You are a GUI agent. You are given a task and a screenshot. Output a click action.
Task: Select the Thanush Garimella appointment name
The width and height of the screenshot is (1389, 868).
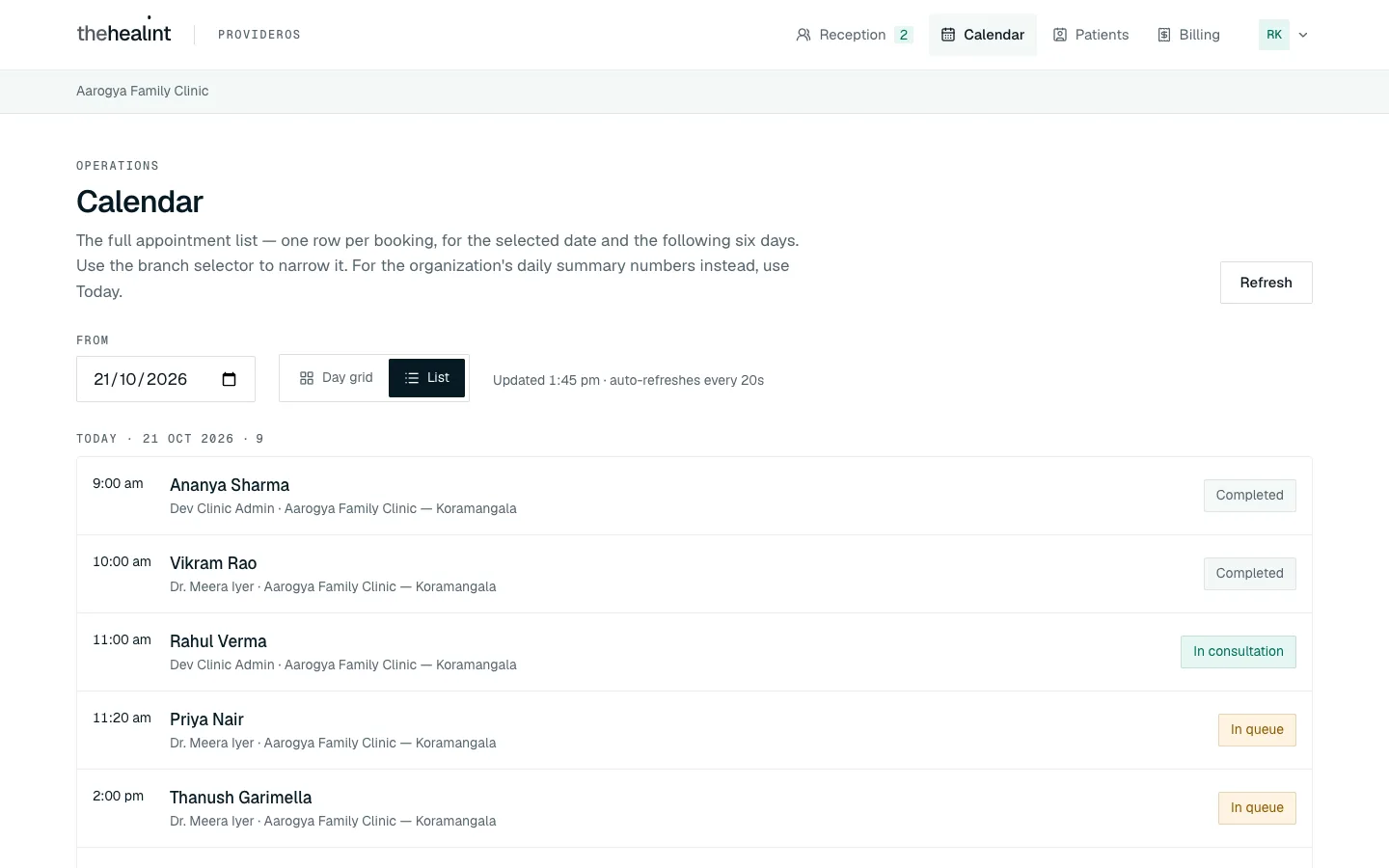[241, 798]
